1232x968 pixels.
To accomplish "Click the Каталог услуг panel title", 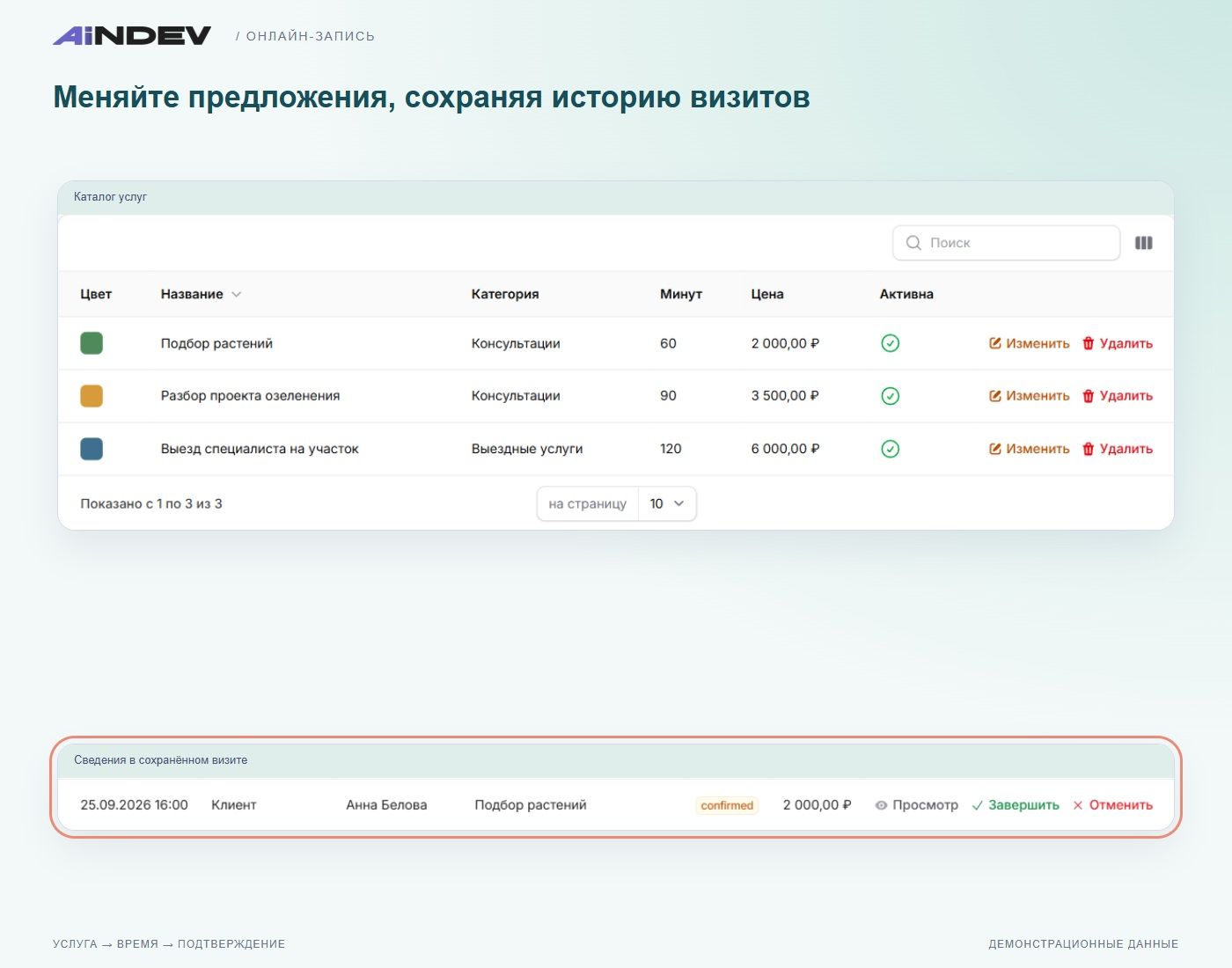I will point(110,197).
